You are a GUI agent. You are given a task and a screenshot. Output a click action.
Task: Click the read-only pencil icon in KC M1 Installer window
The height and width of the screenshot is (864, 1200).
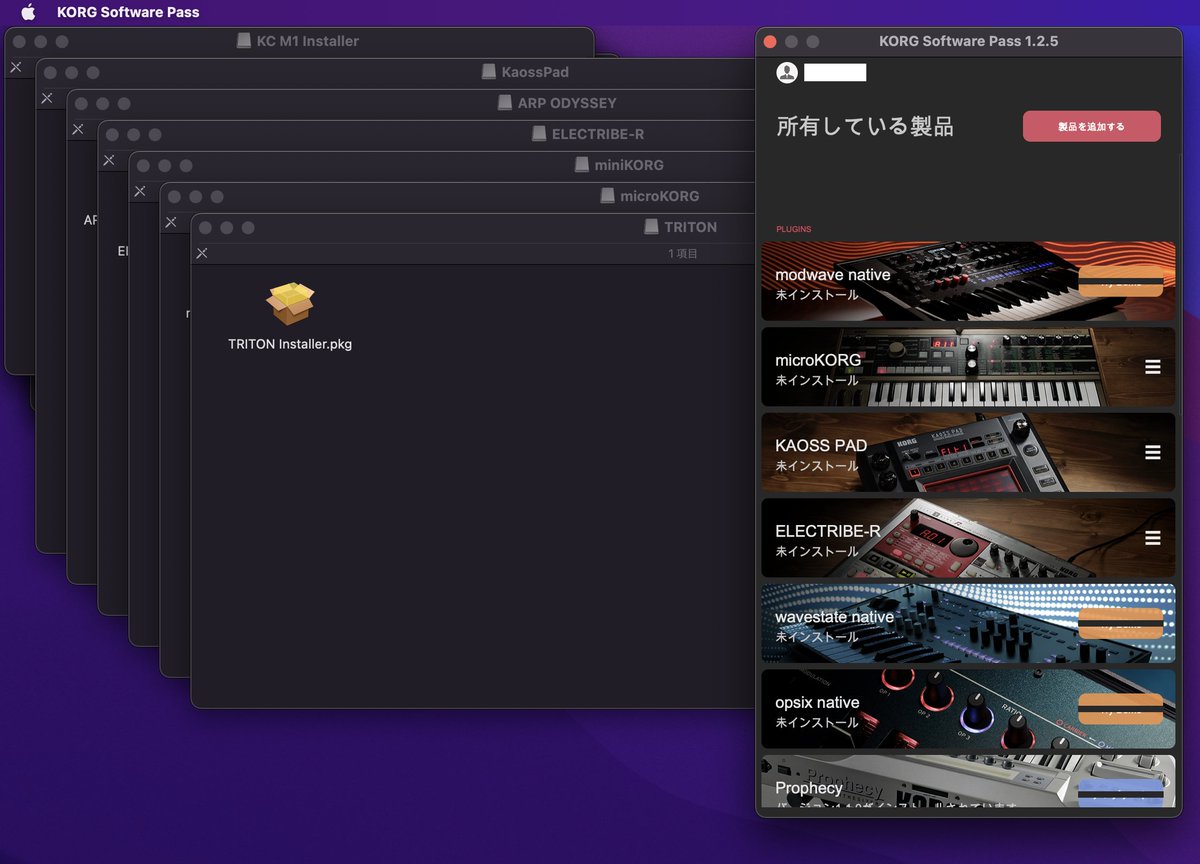point(16,67)
